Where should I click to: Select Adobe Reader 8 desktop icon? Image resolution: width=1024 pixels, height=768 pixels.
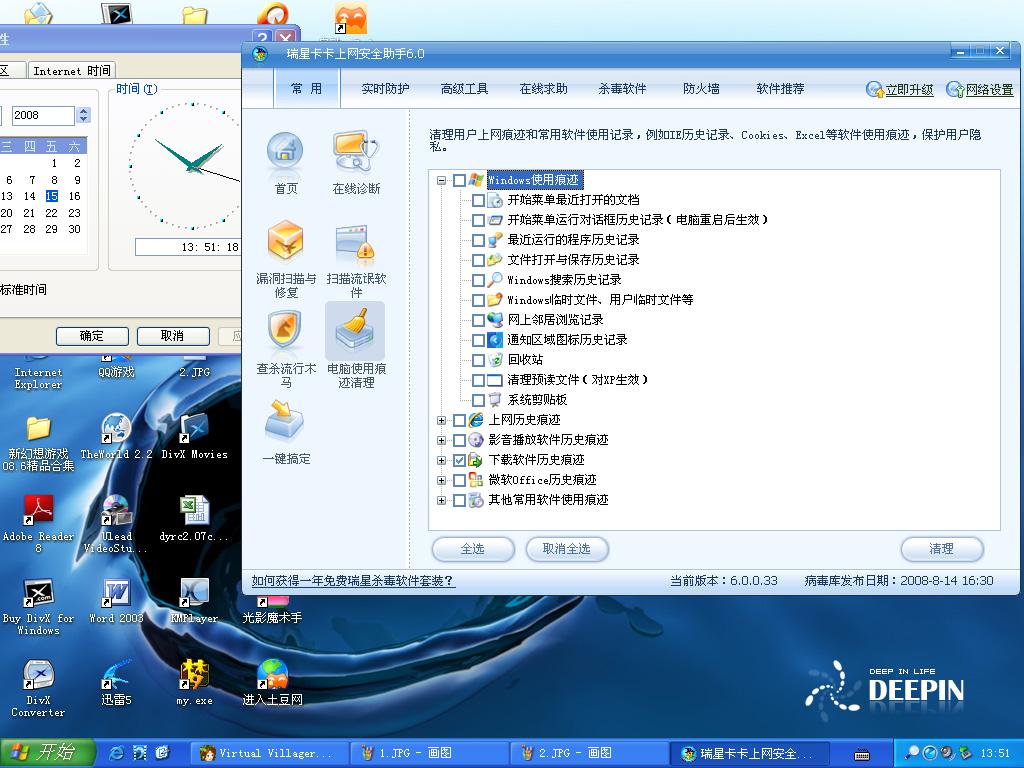click(38, 524)
